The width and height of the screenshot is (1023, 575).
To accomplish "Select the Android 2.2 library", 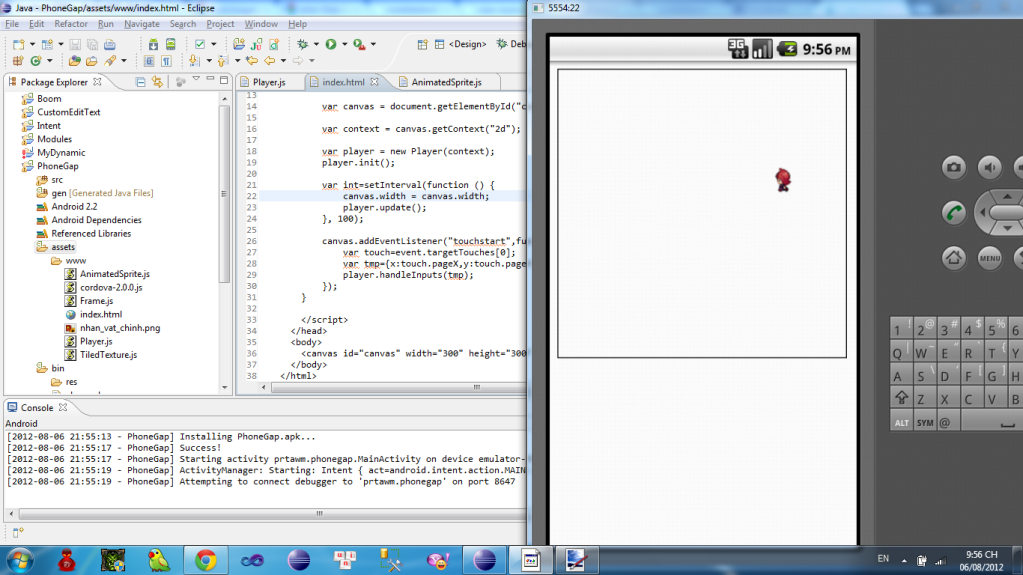I will pos(74,206).
